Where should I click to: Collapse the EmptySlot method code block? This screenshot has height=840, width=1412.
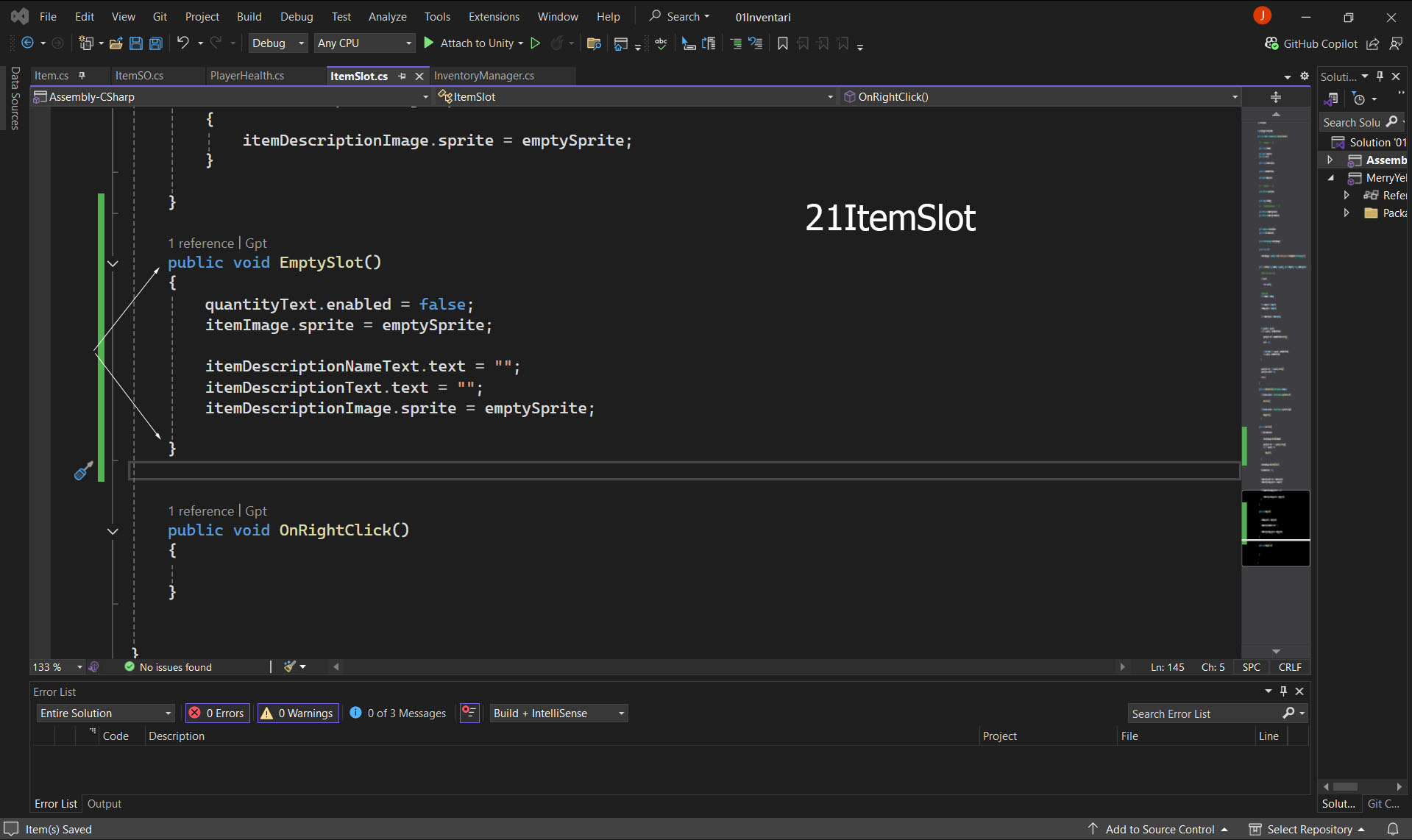113,263
